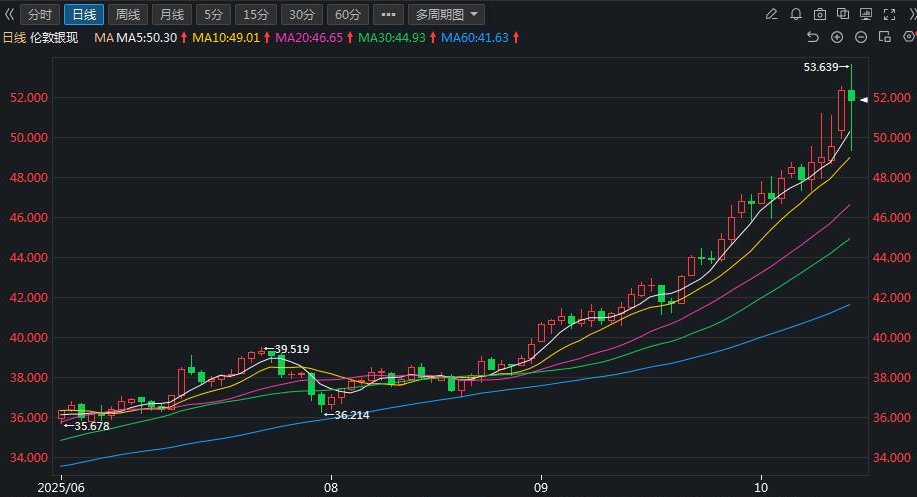This screenshot has height=497, width=917.
Task: Click the MA20:46.65 indicator value
Action: [309, 38]
